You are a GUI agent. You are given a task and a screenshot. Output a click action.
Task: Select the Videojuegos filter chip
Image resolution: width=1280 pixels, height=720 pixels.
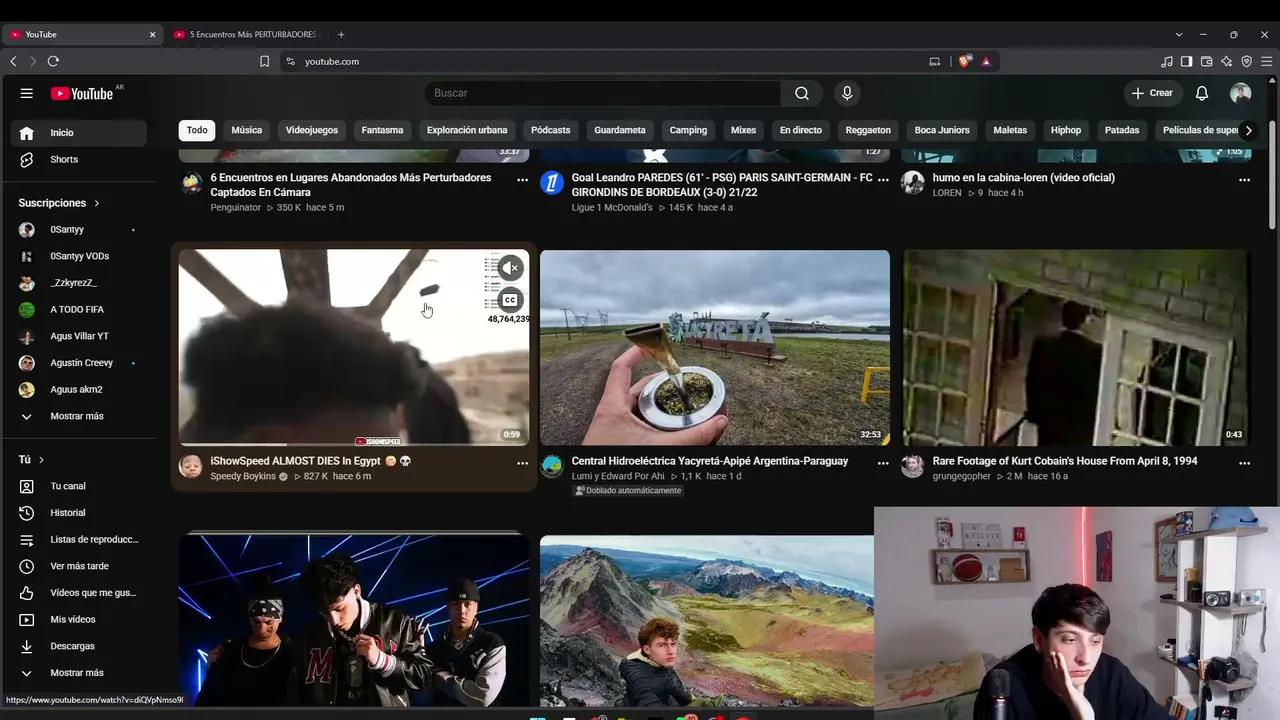[312, 130]
